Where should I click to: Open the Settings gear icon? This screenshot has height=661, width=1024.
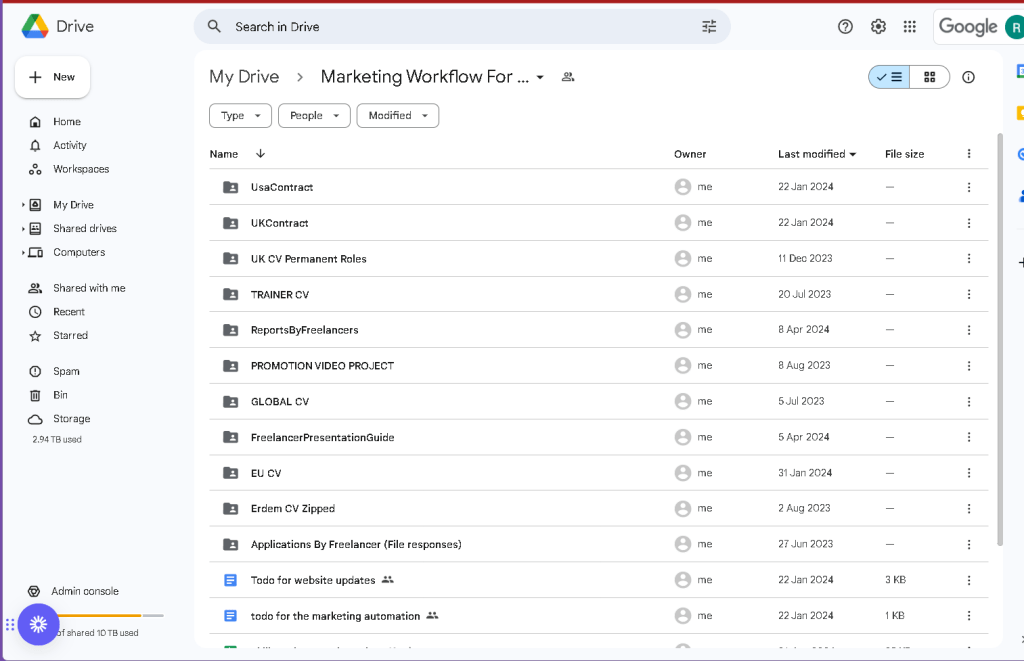tap(878, 27)
